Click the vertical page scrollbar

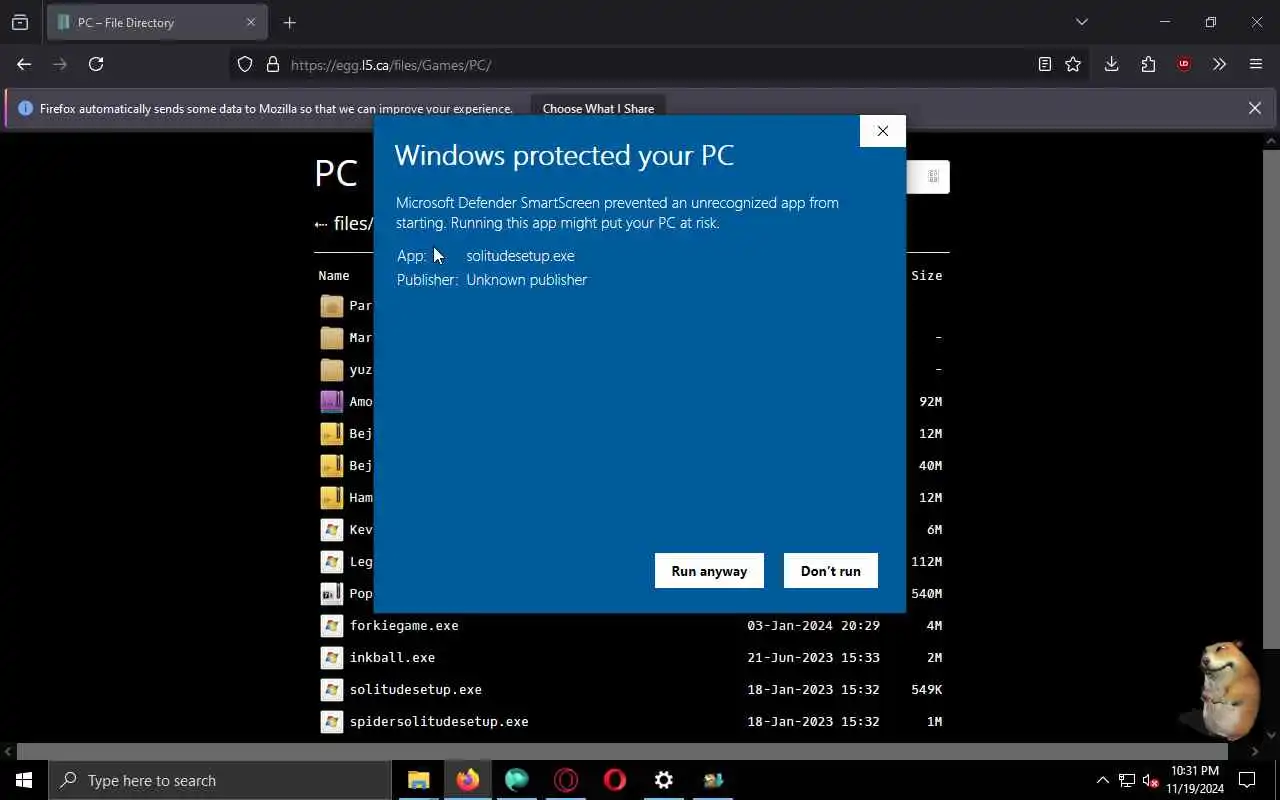click(x=1271, y=399)
